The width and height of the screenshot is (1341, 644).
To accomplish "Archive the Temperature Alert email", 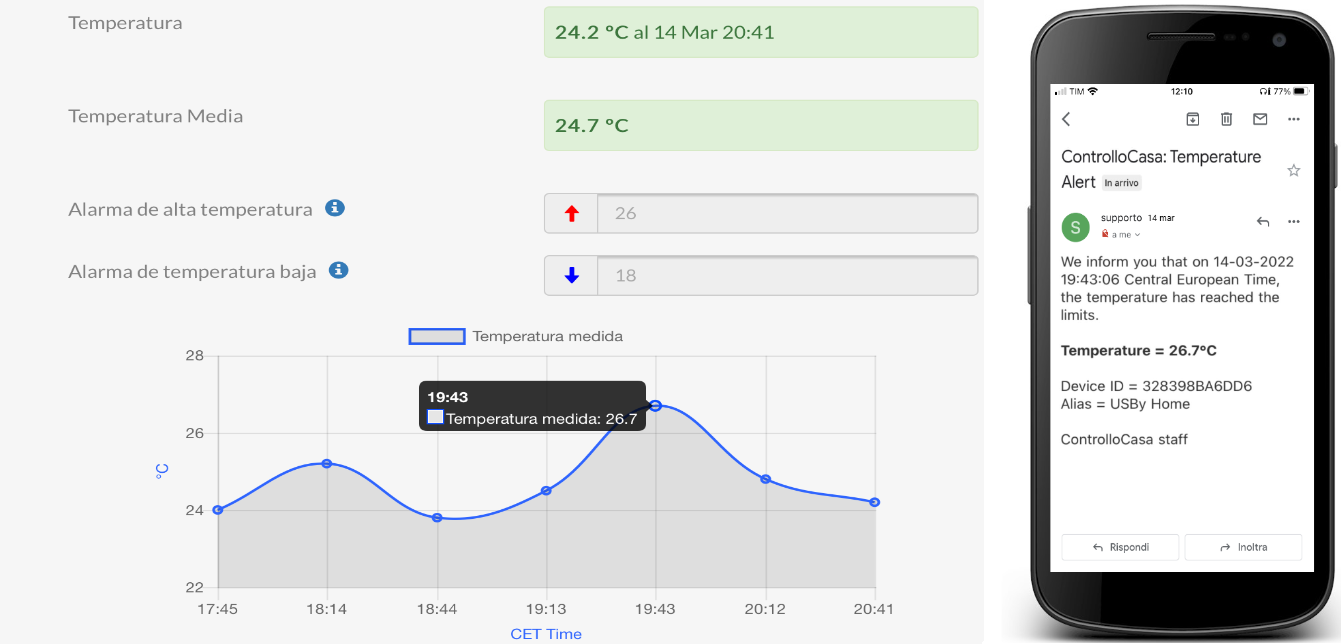I will pos(1193,119).
